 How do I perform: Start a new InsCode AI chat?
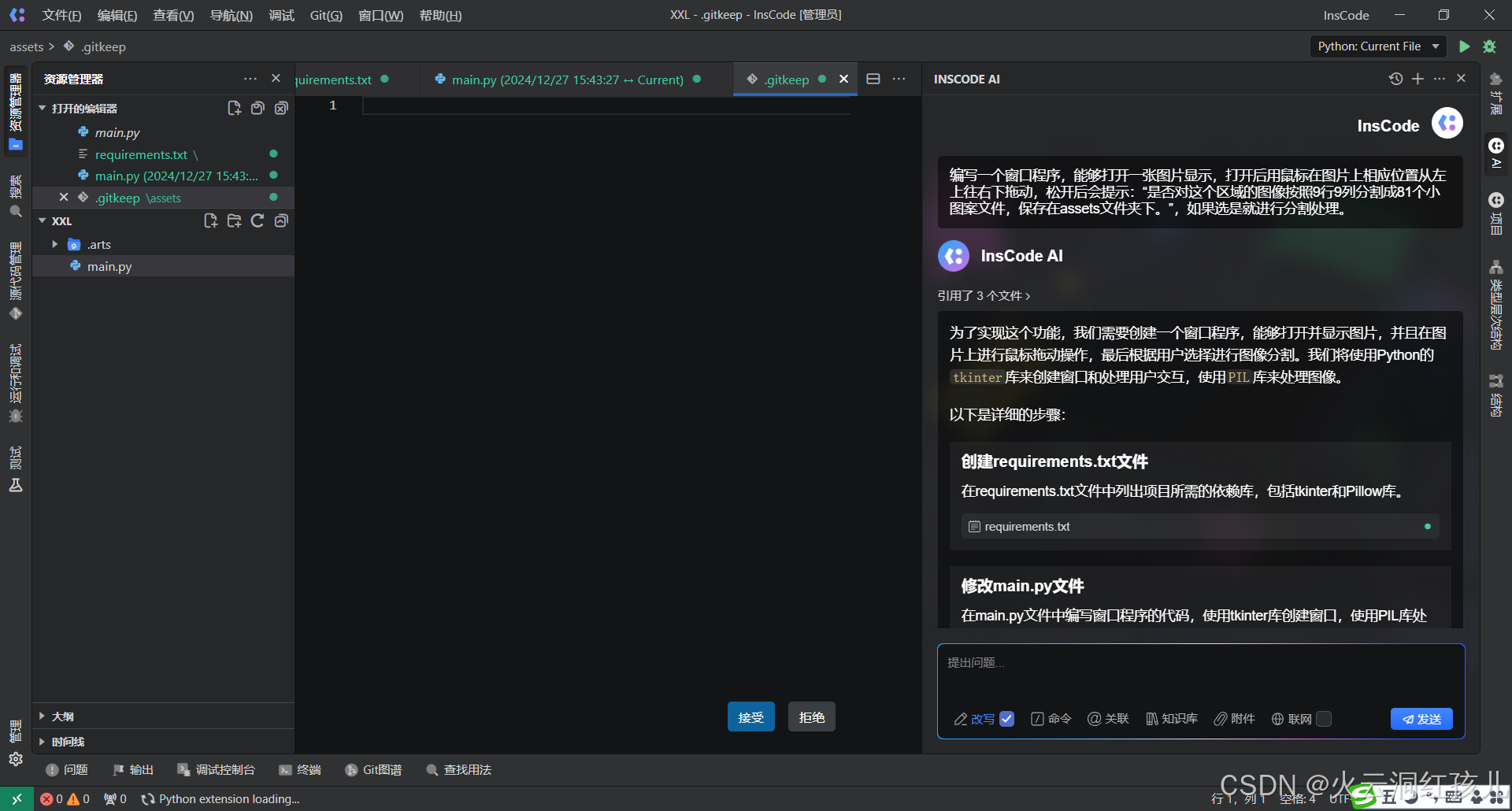[x=1417, y=79]
